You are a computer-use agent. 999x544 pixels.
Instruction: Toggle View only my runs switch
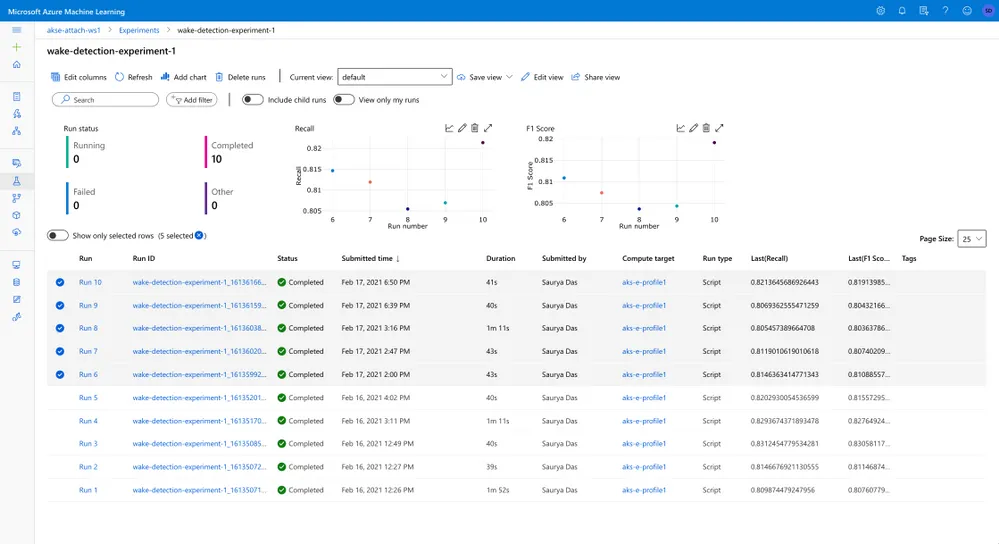tap(343, 99)
